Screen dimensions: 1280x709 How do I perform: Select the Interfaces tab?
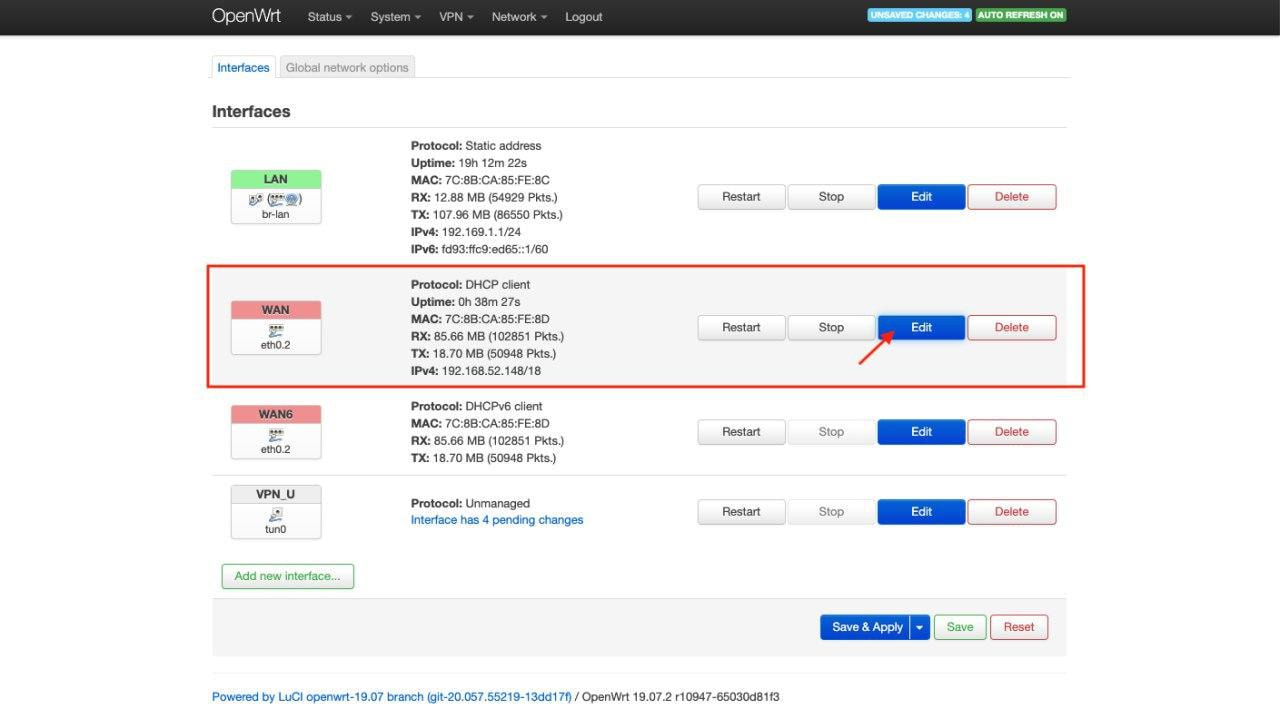[x=243, y=68]
